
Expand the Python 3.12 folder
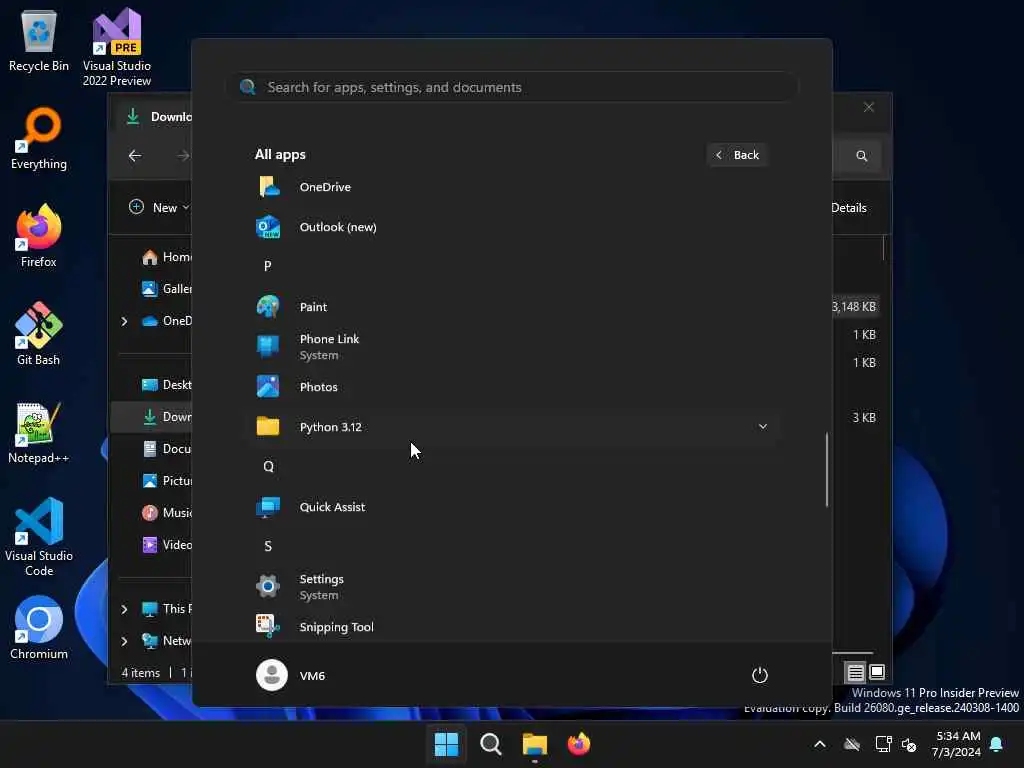[513, 426]
